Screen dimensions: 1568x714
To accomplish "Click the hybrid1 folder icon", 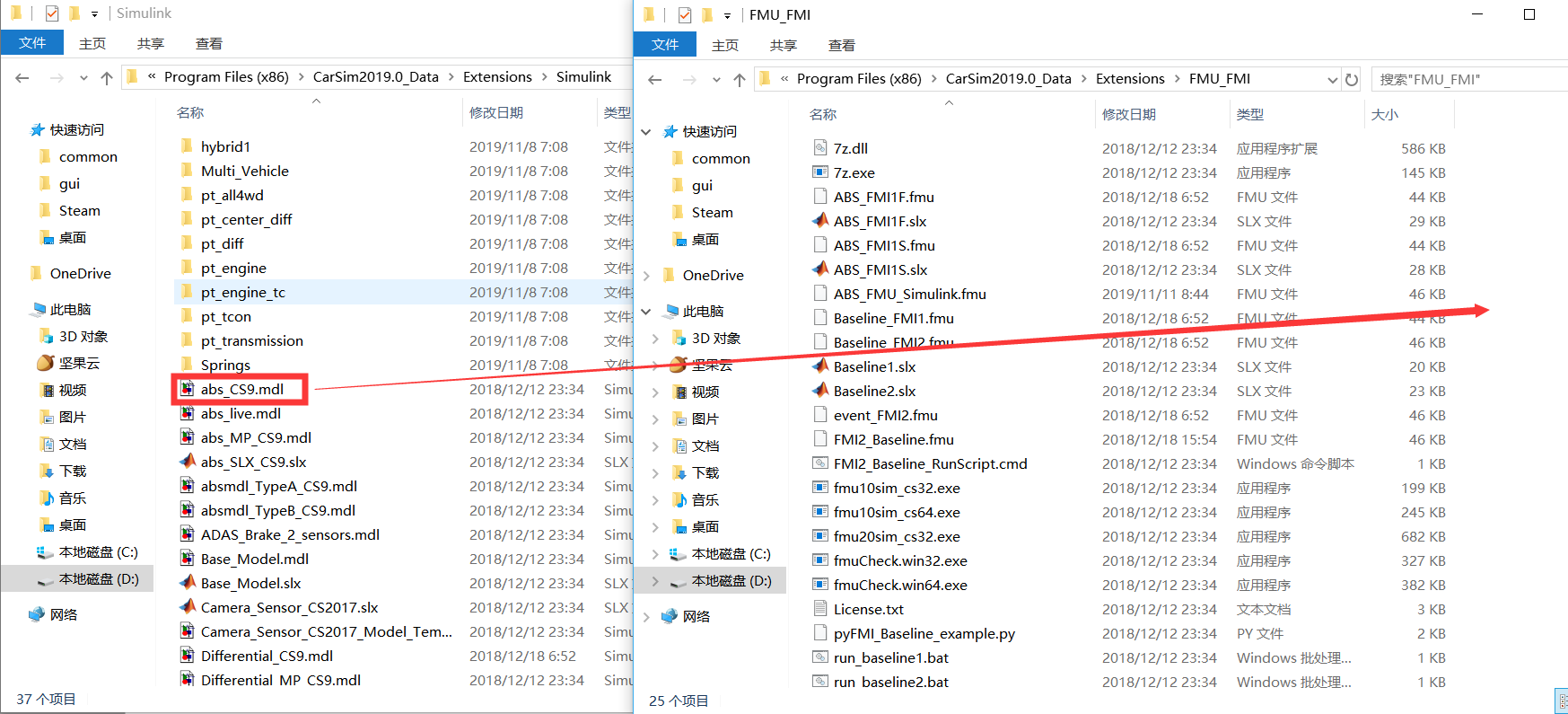I will coord(187,146).
